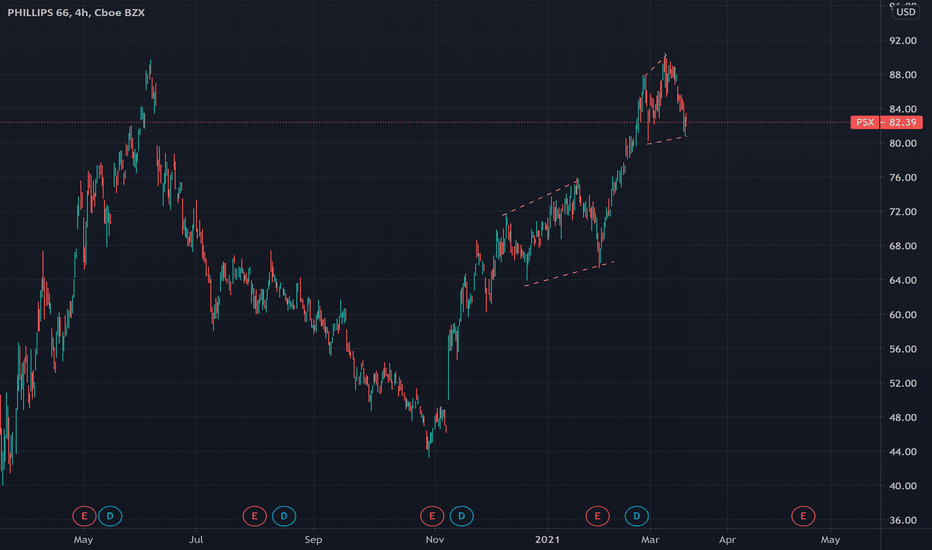The image size is (932, 550).
Task: Click the first May label on the time axis
Action: click(83, 540)
